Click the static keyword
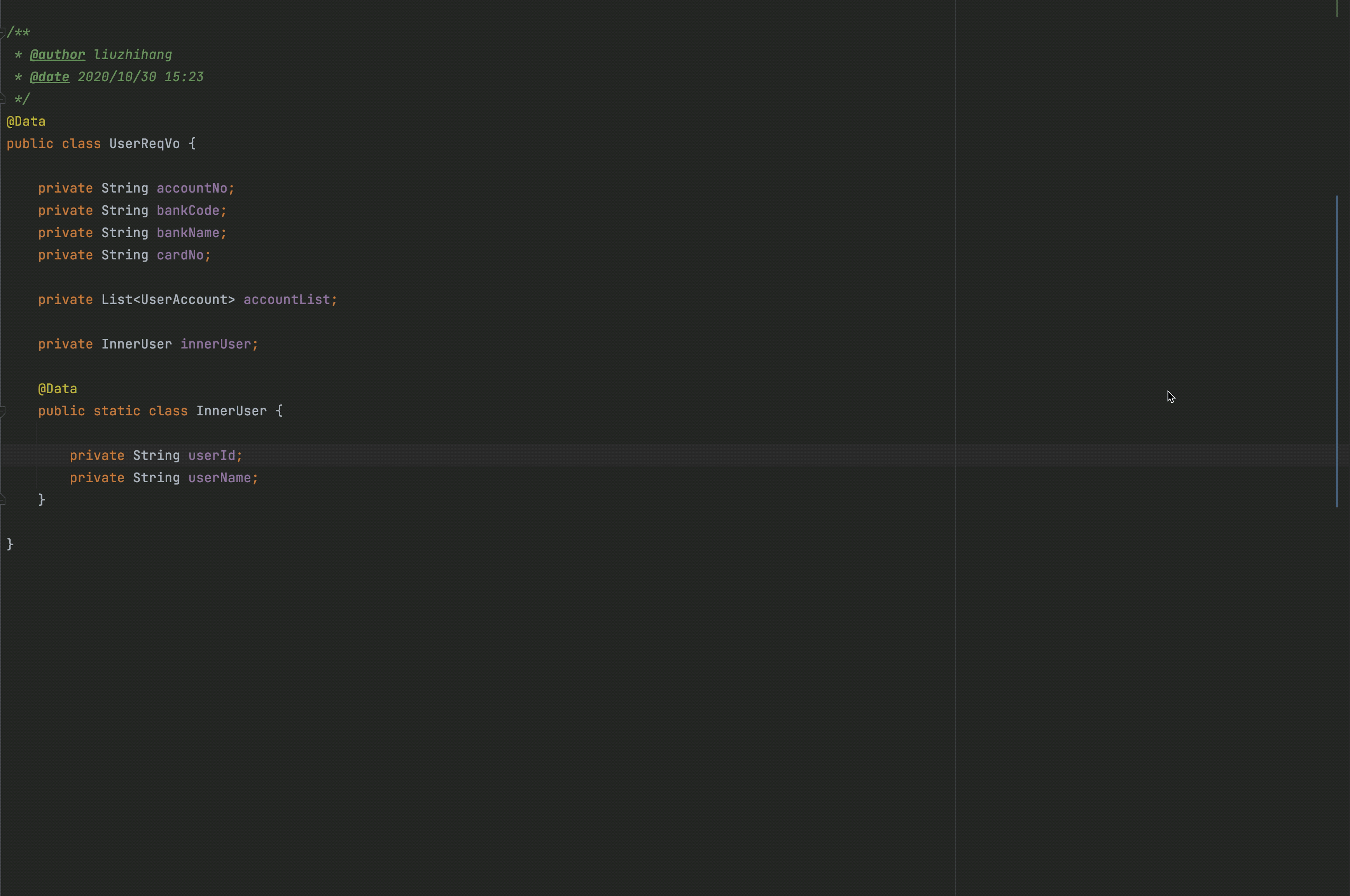Screen dimensions: 1350x896 [x=117, y=411]
